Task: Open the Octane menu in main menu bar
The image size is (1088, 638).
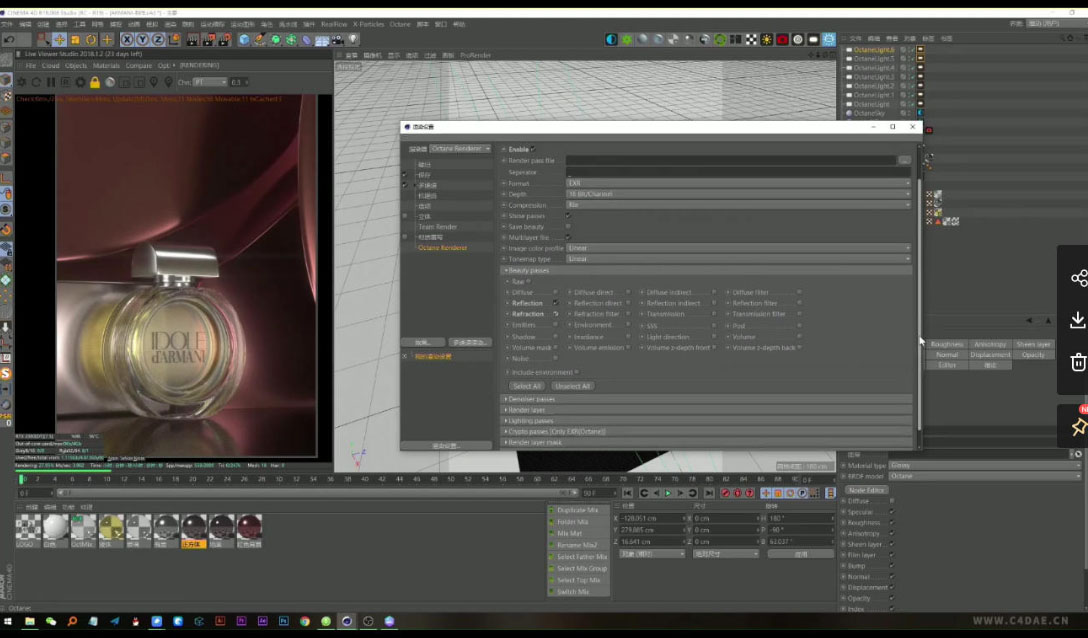Action: 400,24
